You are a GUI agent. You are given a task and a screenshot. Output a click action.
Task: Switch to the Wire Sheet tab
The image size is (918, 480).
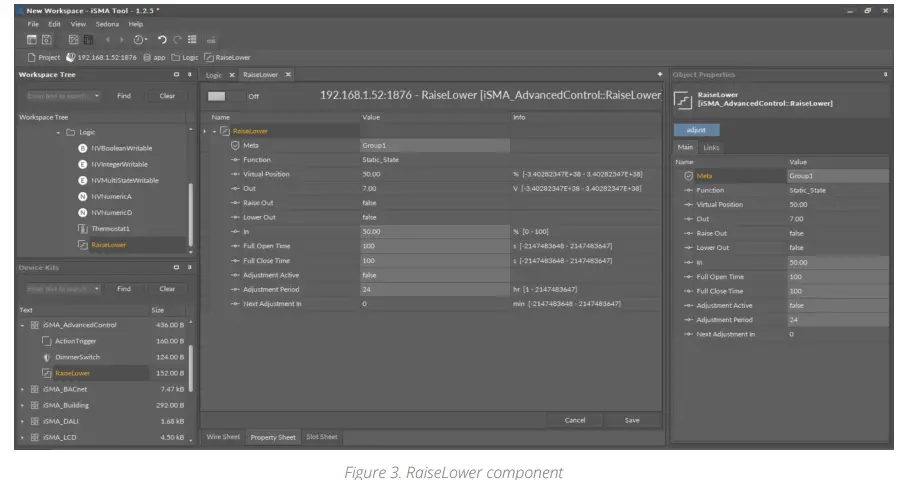tap(223, 437)
